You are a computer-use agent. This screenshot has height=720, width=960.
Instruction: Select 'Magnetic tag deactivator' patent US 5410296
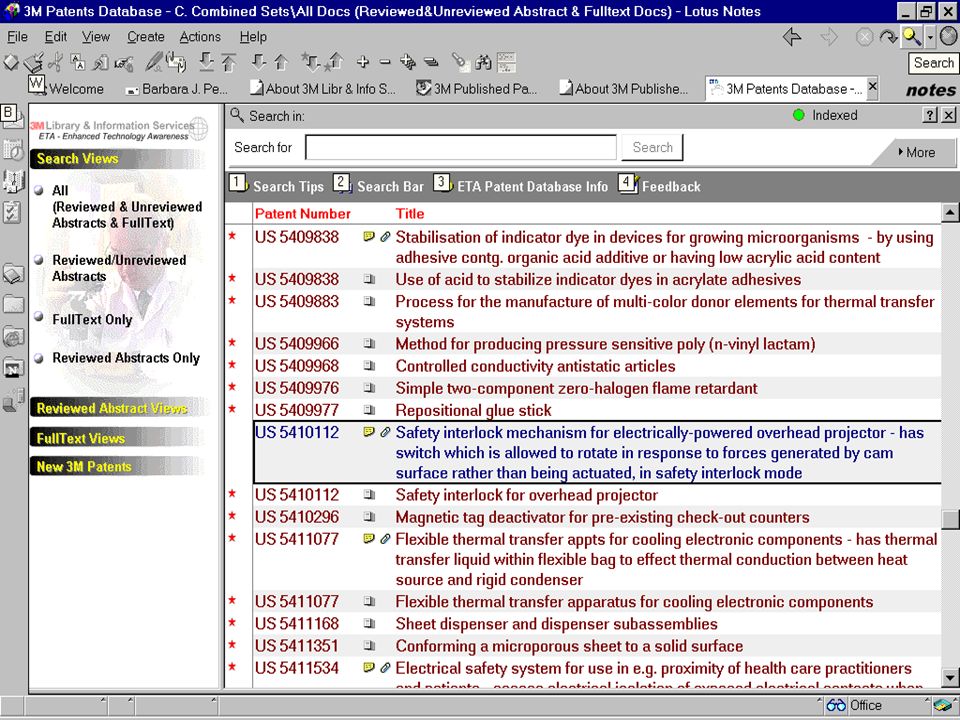tap(583, 517)
